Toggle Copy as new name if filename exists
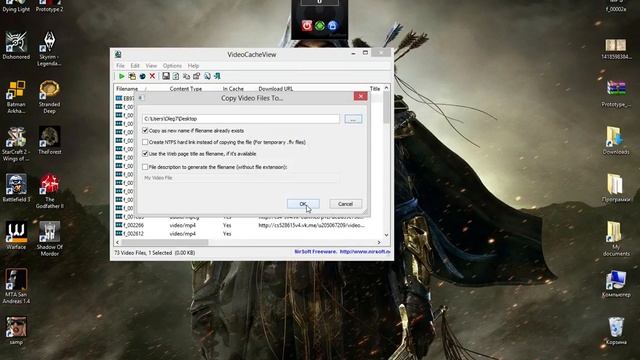The image size is (640, 360). (145, 131)
